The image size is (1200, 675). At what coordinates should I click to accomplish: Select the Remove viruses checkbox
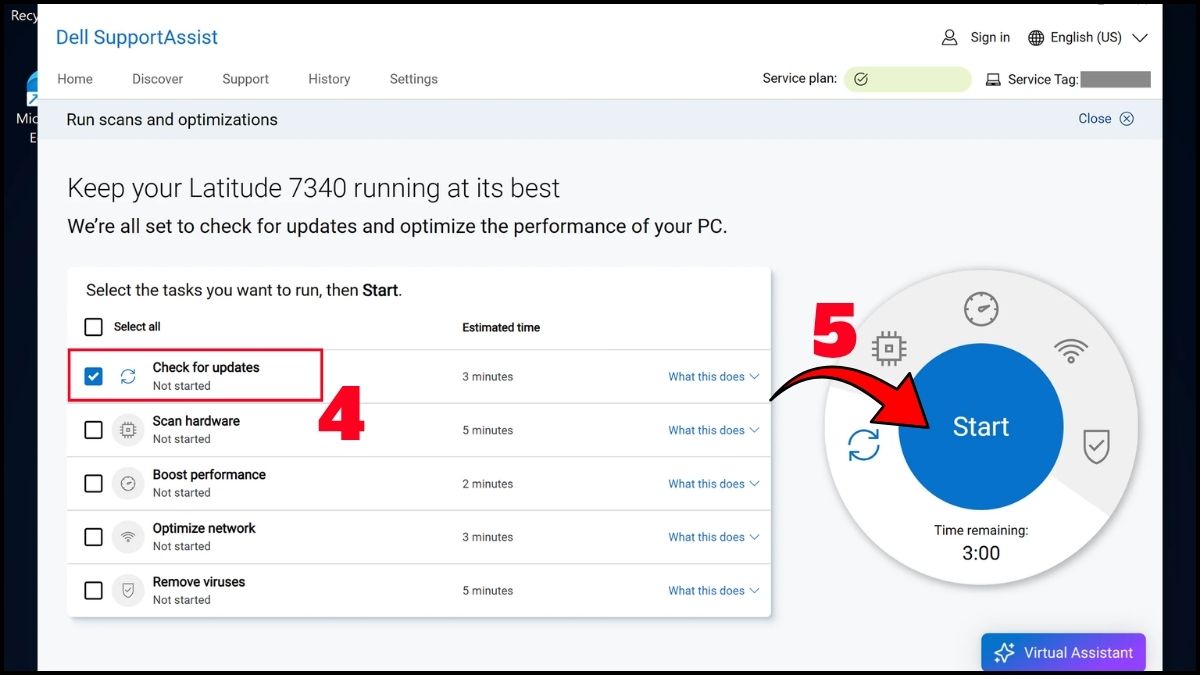pyautogui.click(x=93, y=591)
